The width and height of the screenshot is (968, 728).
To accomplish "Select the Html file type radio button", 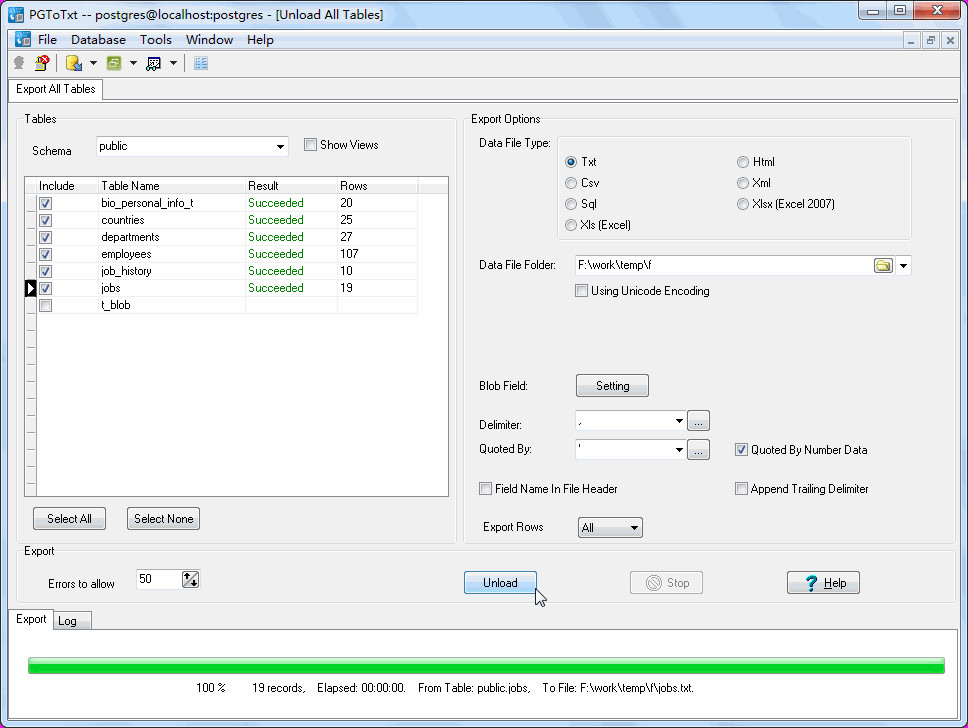I will [x=743, y=162].
